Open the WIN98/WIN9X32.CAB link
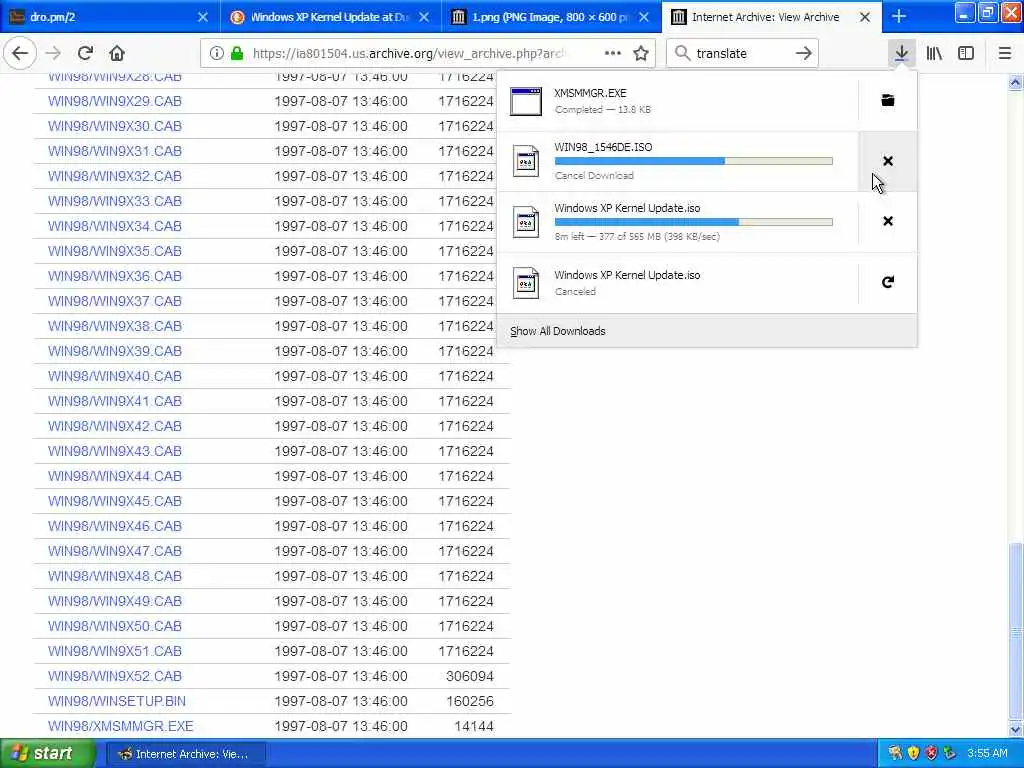1024x768 pixels. point(115,176)
